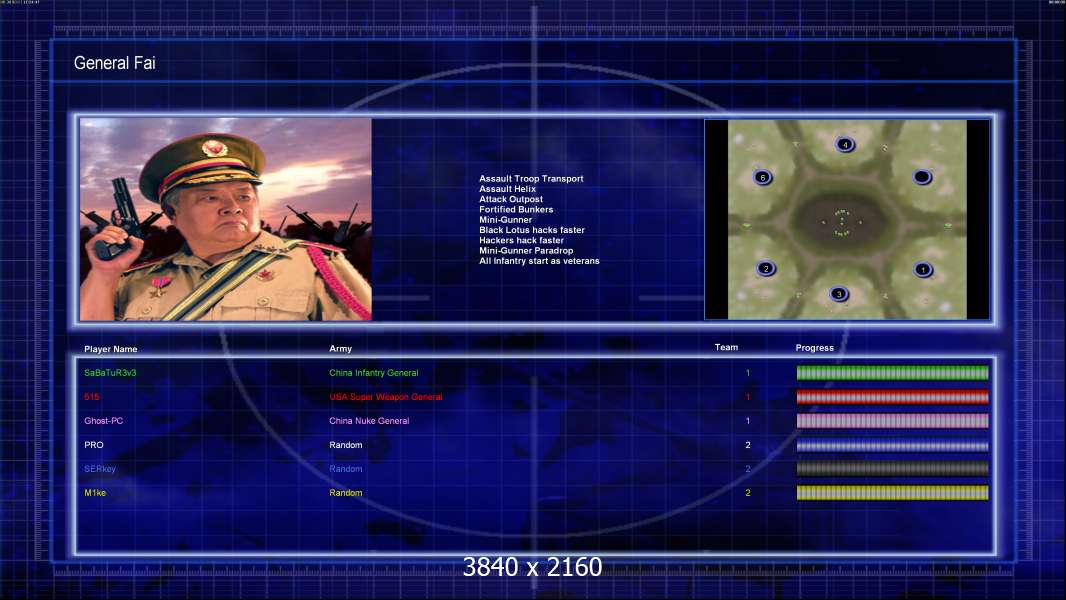Image resolution: width=1066 pixels, height=600 pixels.
Task: Click 'Mini-Gunner Paradrop' text
Action: 526,250
